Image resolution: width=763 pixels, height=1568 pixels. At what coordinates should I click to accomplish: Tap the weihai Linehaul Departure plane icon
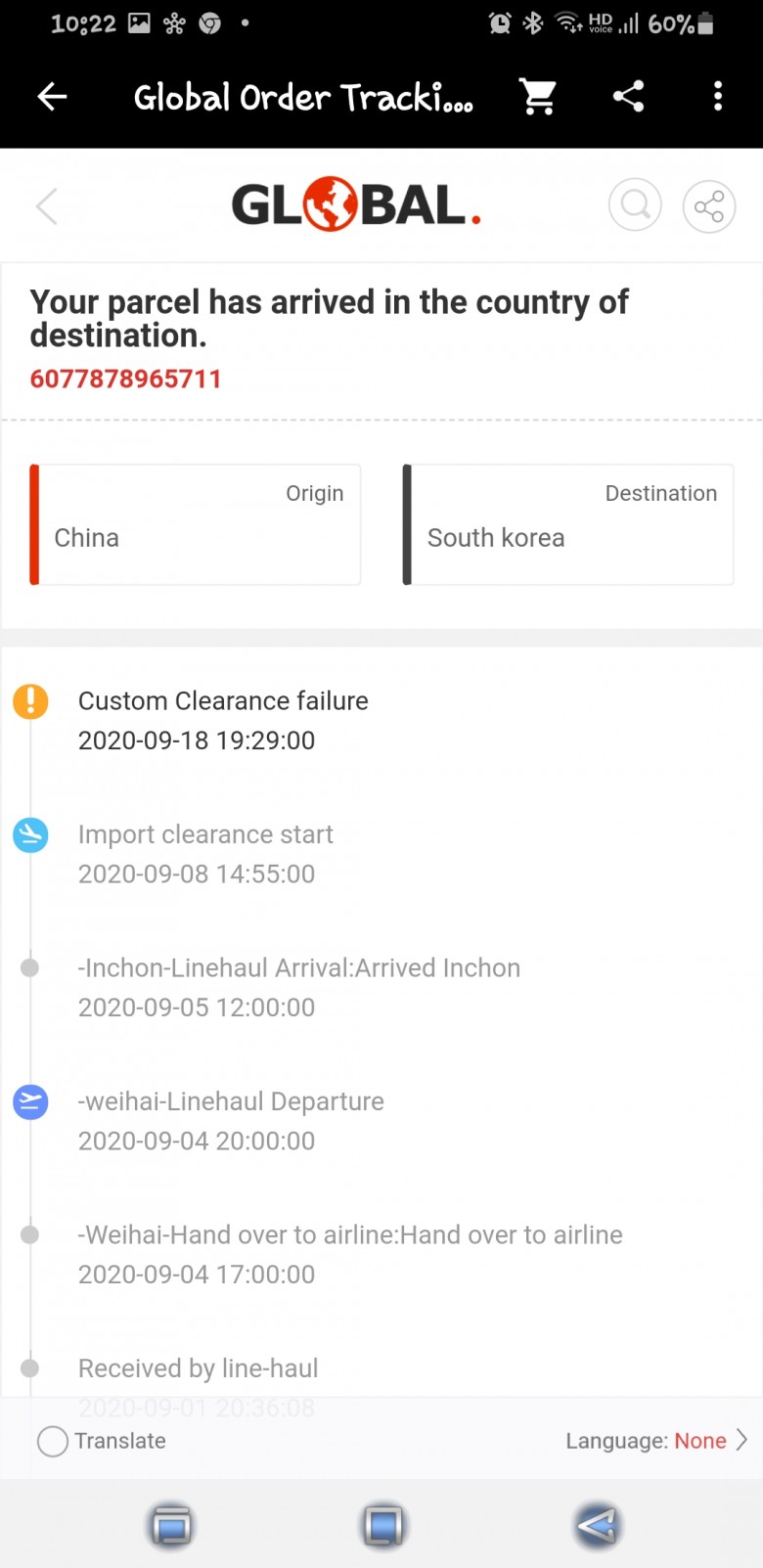(x=30, y=1101)
